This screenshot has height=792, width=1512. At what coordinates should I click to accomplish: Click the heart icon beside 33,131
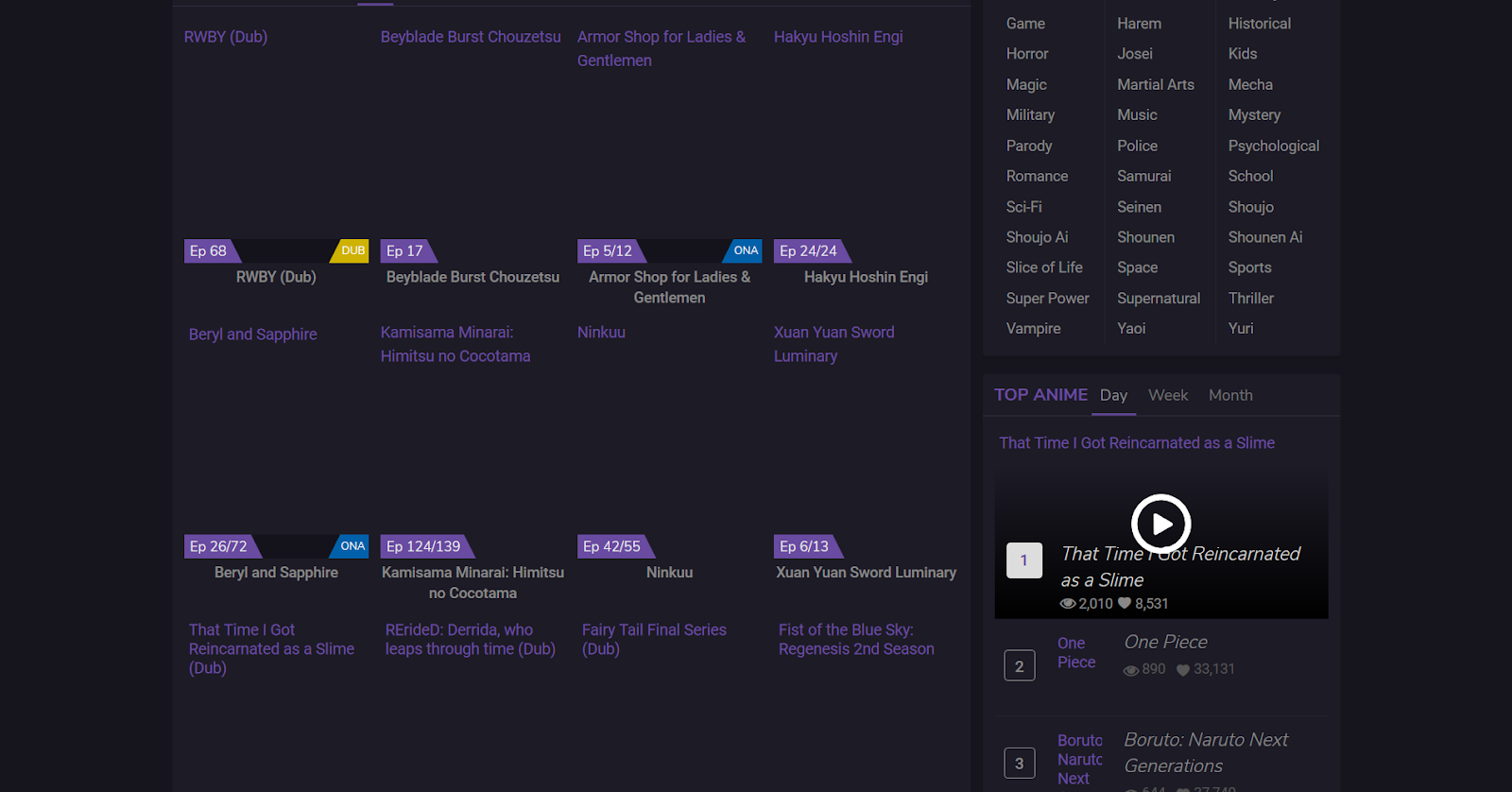[1183, 670]
